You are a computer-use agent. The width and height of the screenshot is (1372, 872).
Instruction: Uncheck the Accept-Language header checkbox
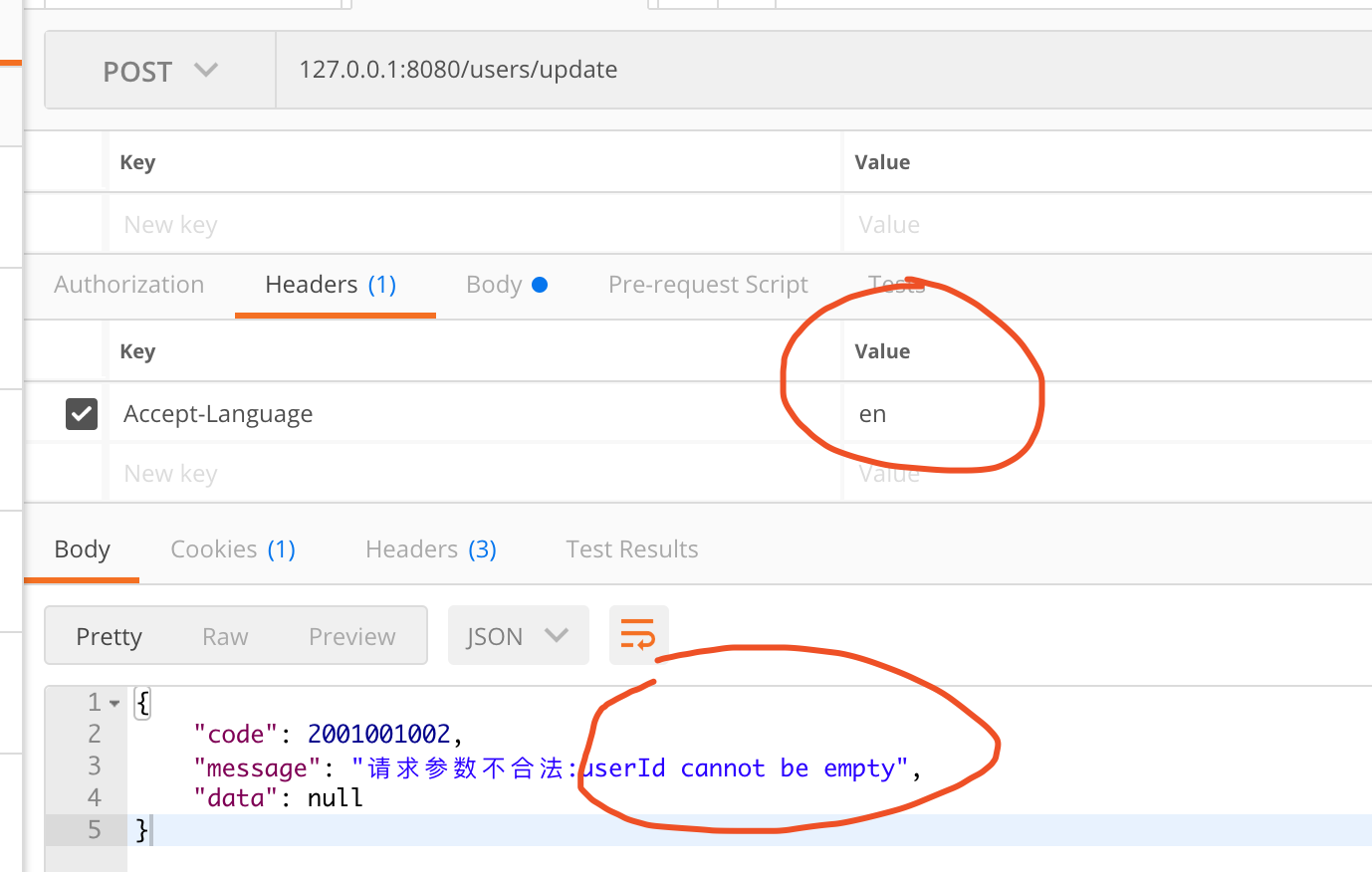(82, 413)
